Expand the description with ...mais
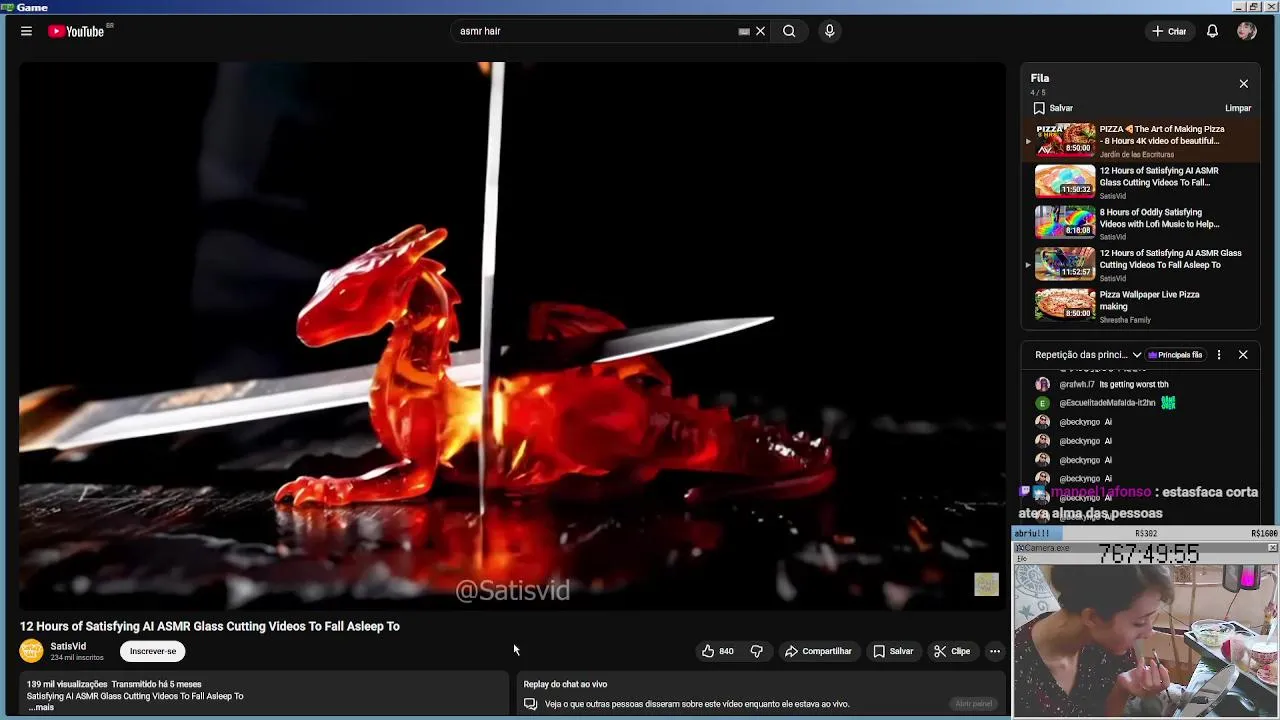The image size is (1280, 720). click(41, 707)
